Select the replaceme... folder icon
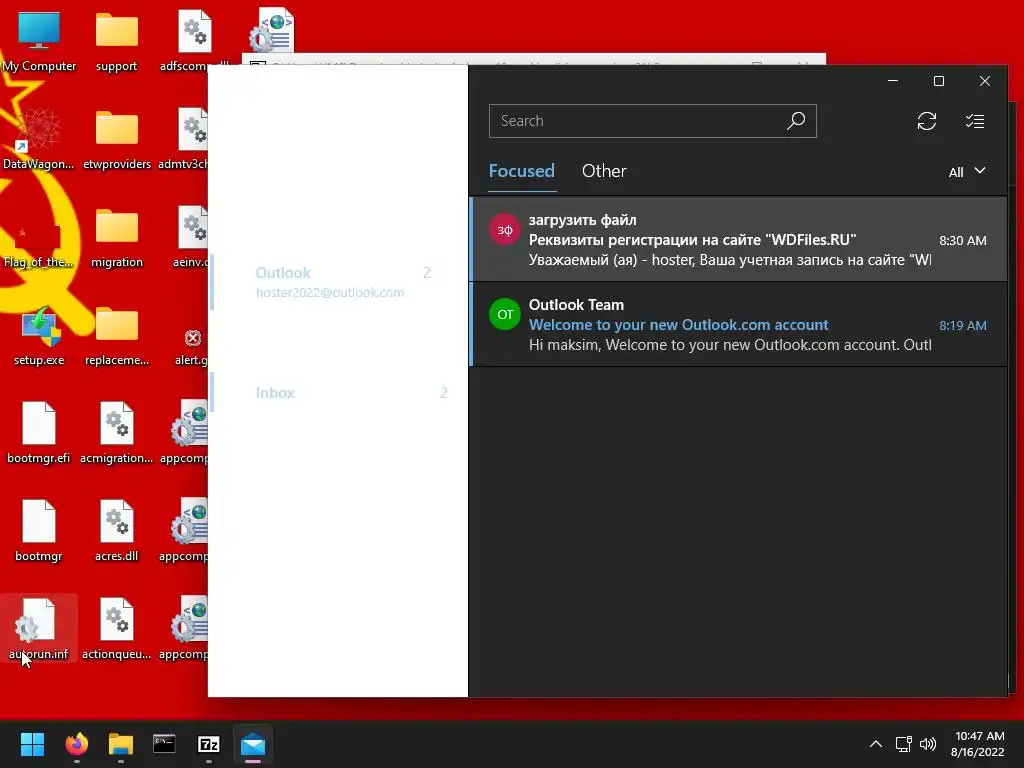The height and width of the screenshot is (768, 1024). click(116, 336)
